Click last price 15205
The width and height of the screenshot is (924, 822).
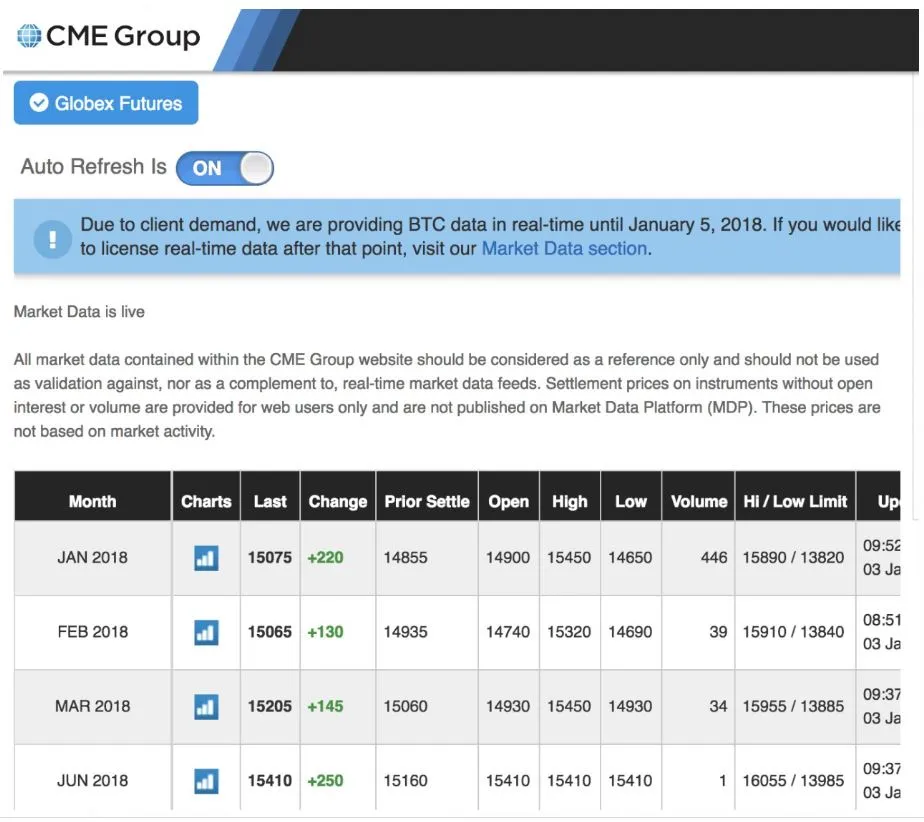coord(270,706)
